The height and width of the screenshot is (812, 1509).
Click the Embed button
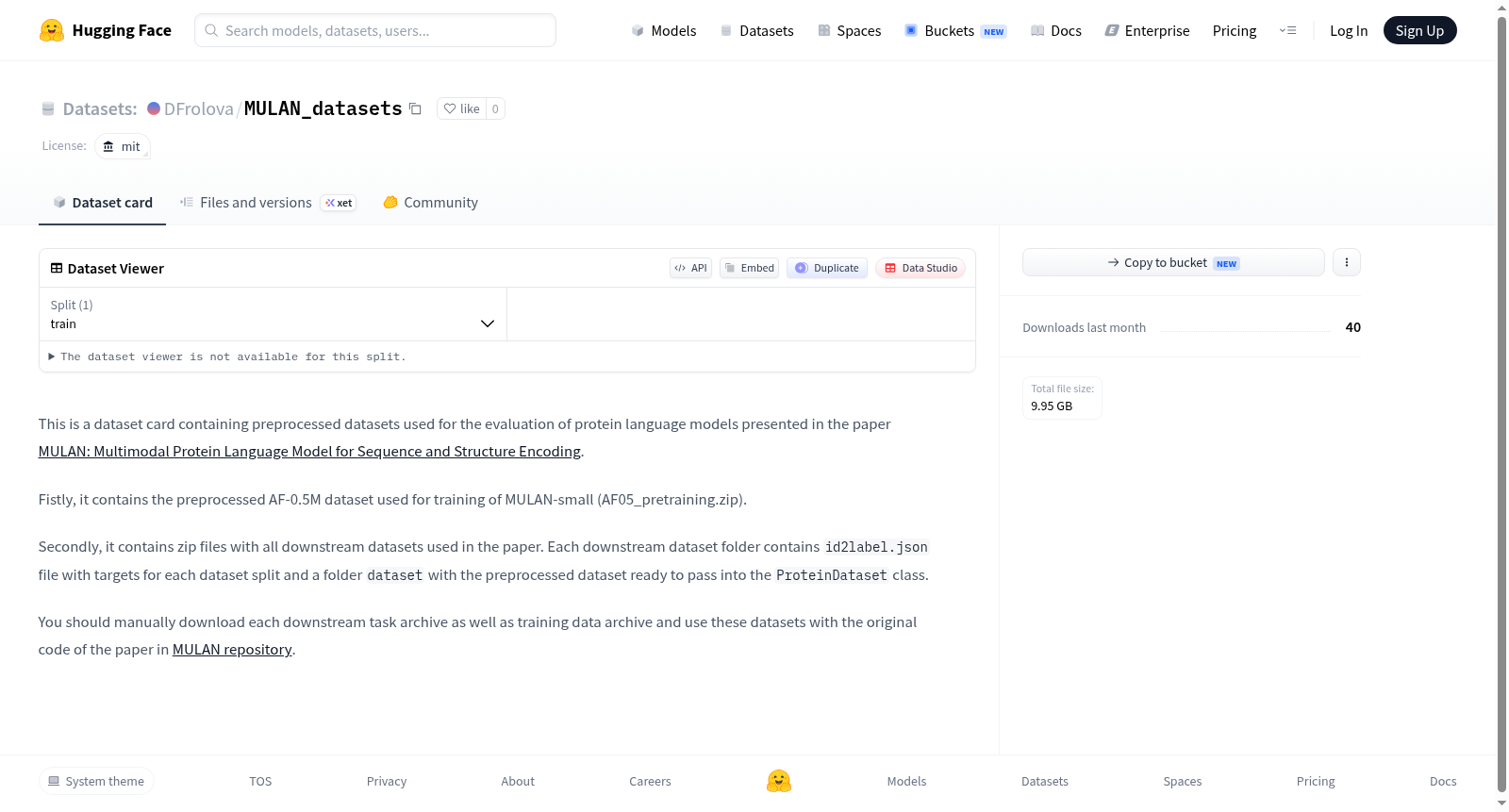749,268
